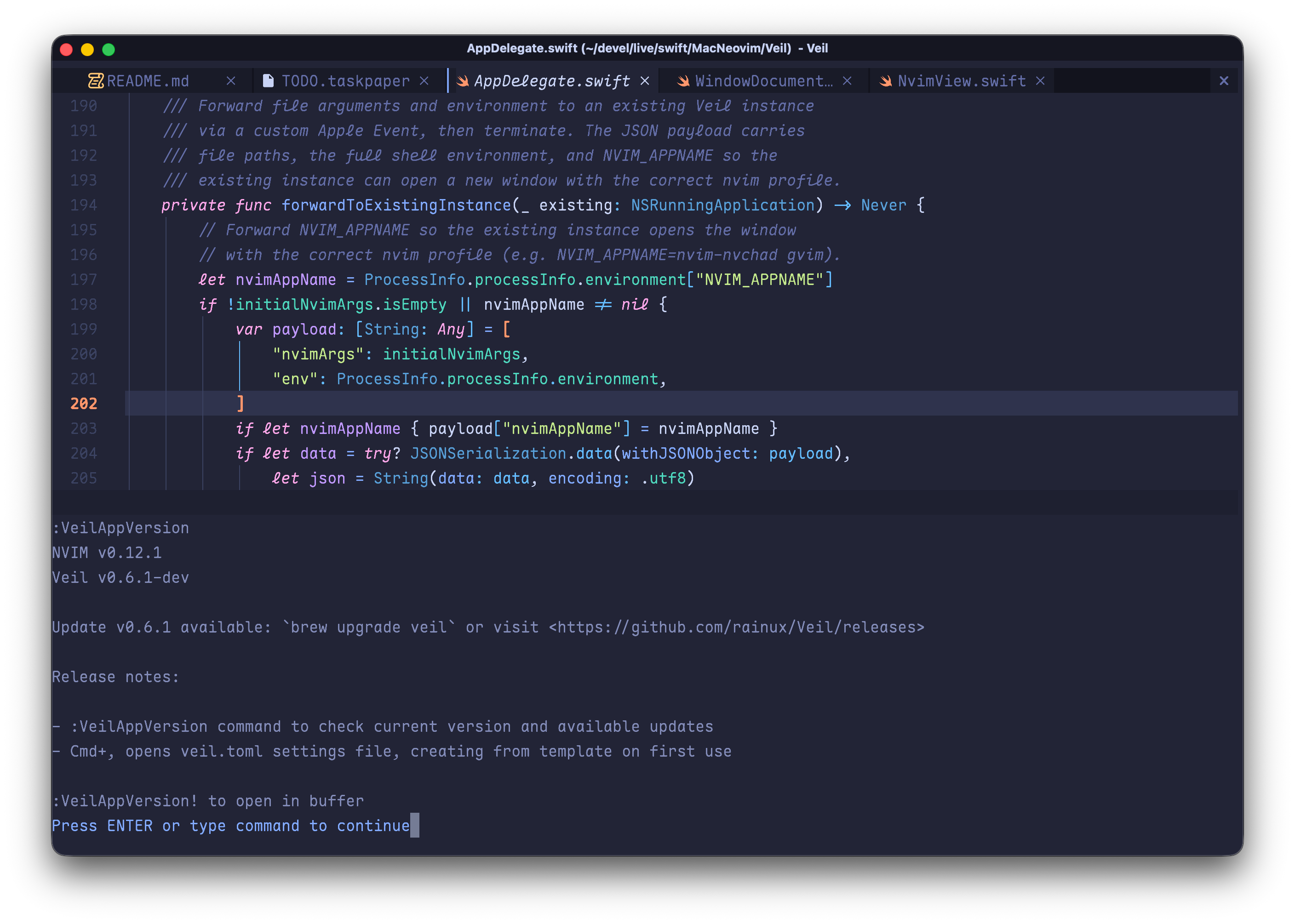Click the Release notes: heading
Screen dimensions: 1295x924
pos(115,677)
